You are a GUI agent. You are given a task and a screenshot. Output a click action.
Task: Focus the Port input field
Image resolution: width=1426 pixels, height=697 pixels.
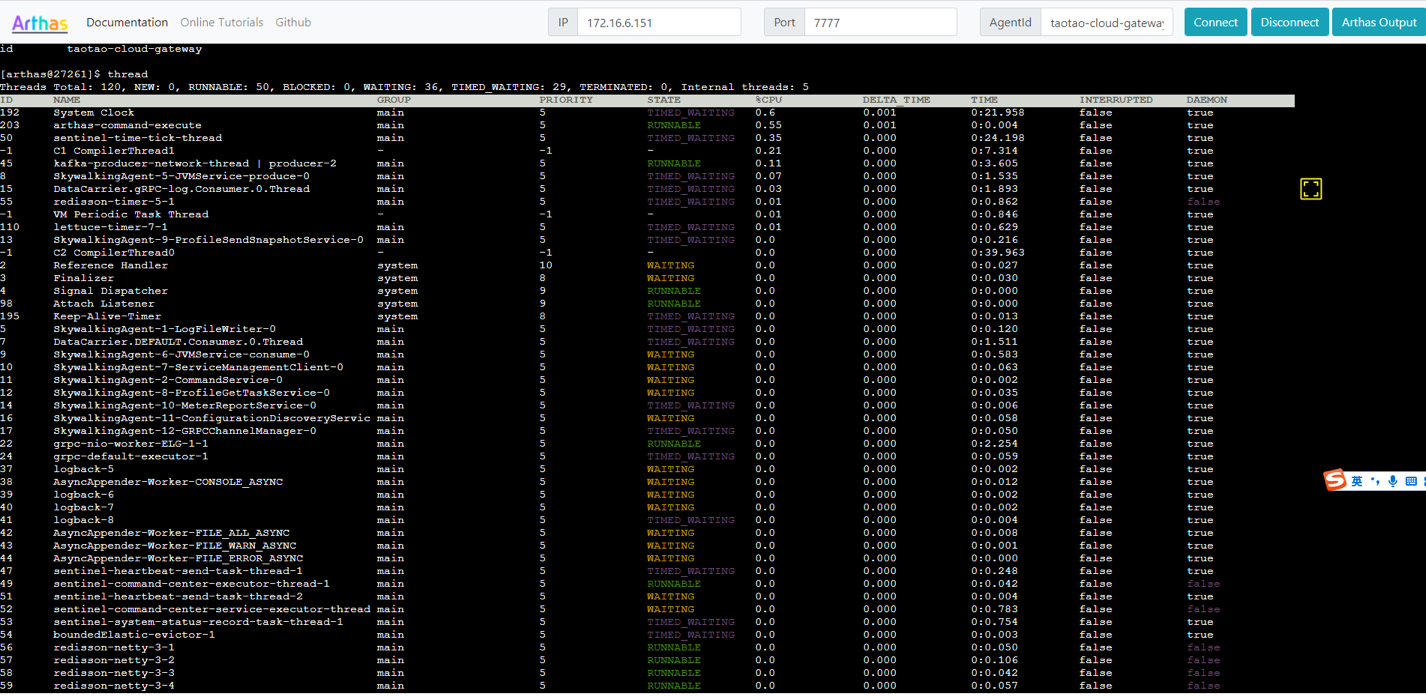[880, 22]
